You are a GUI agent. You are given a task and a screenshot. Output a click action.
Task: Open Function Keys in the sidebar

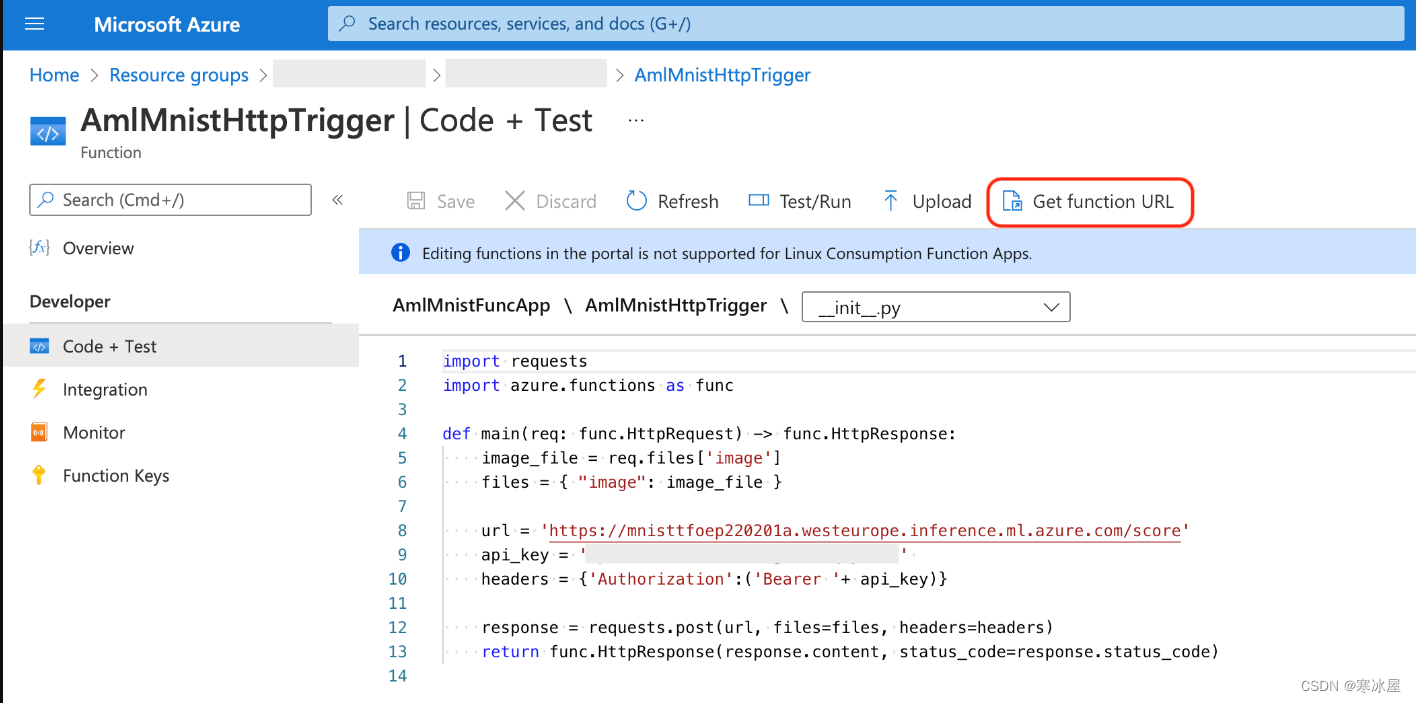coord(116,476)
